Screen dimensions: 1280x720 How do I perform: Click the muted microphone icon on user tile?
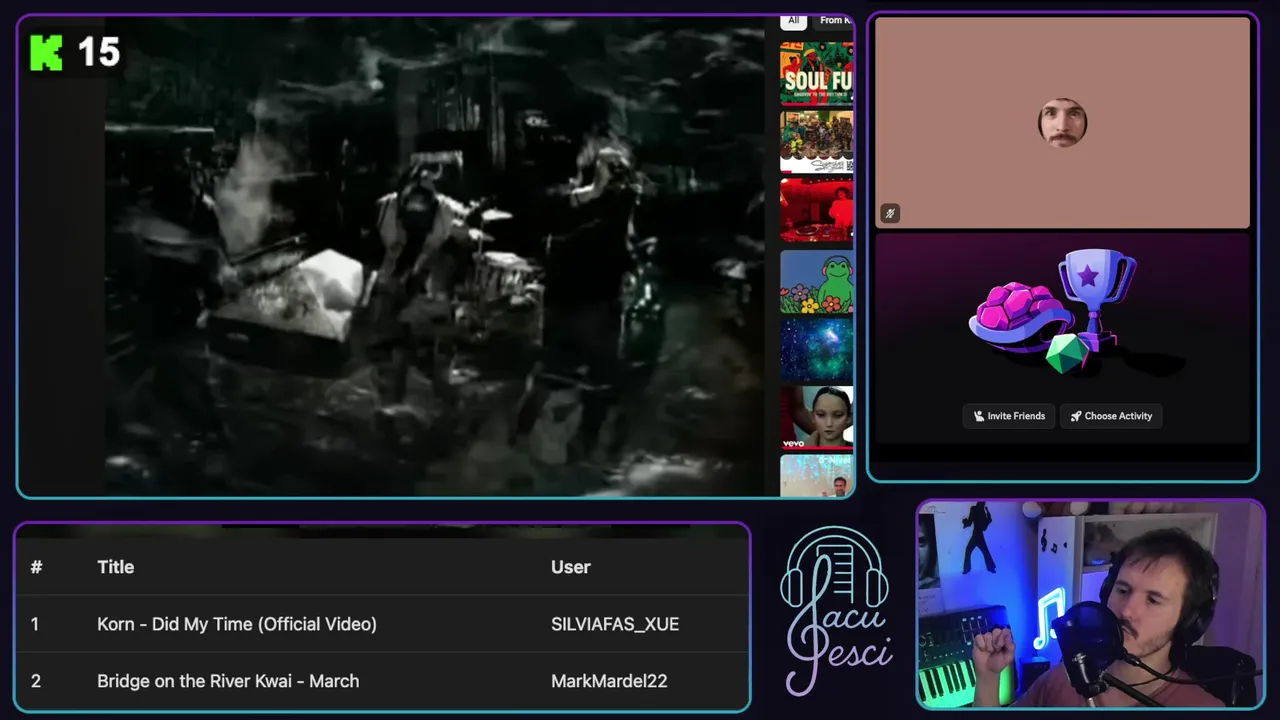point(890,213)
